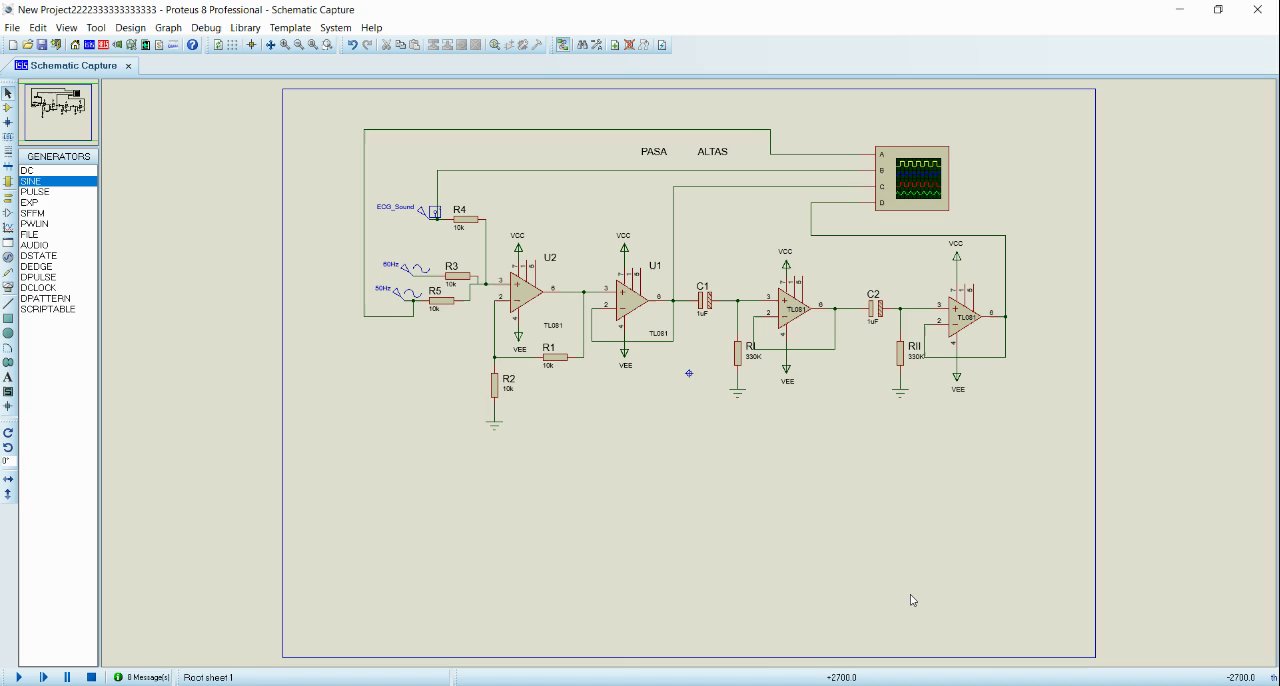Pause the simulation
This screenshot has width=1280, height=686.
coord(67,677)
